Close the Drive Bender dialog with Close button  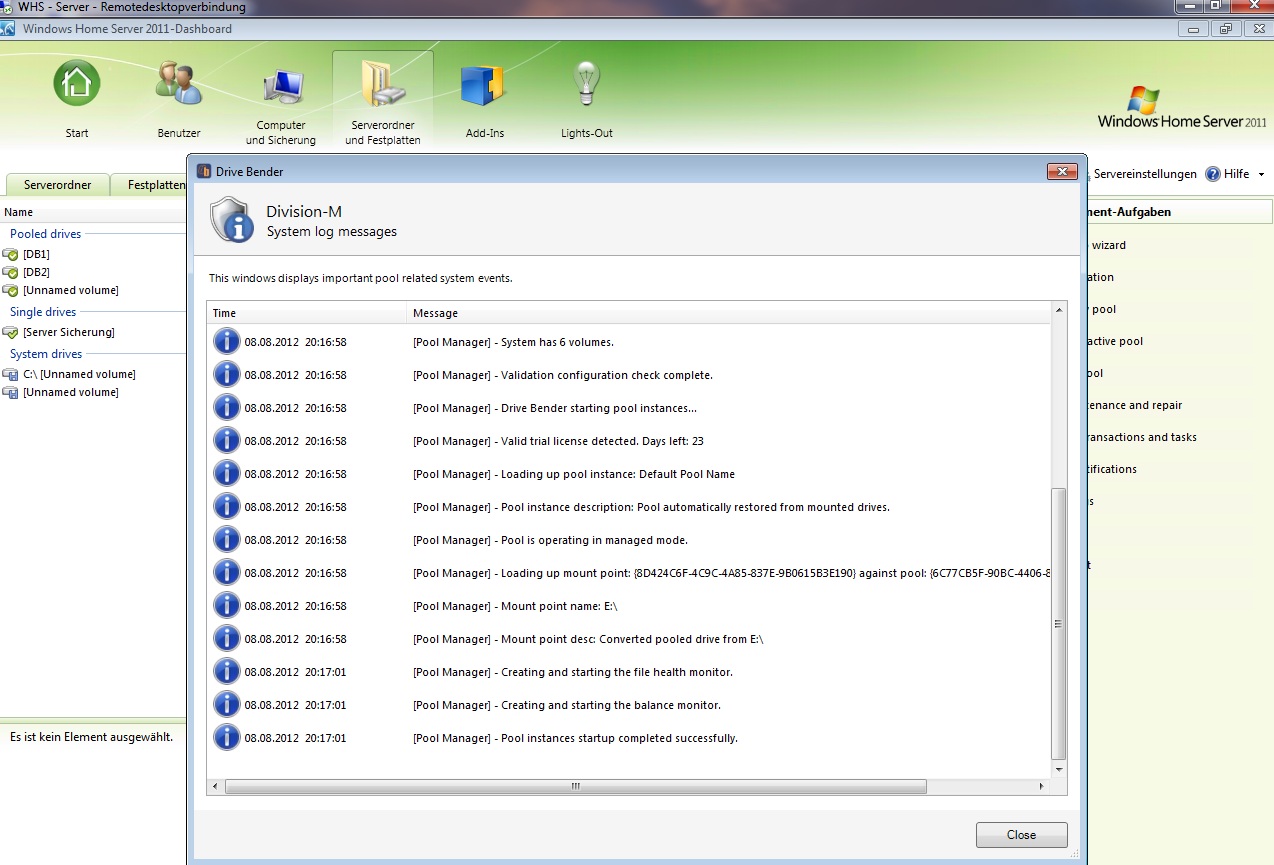[x=1022, y=835]
